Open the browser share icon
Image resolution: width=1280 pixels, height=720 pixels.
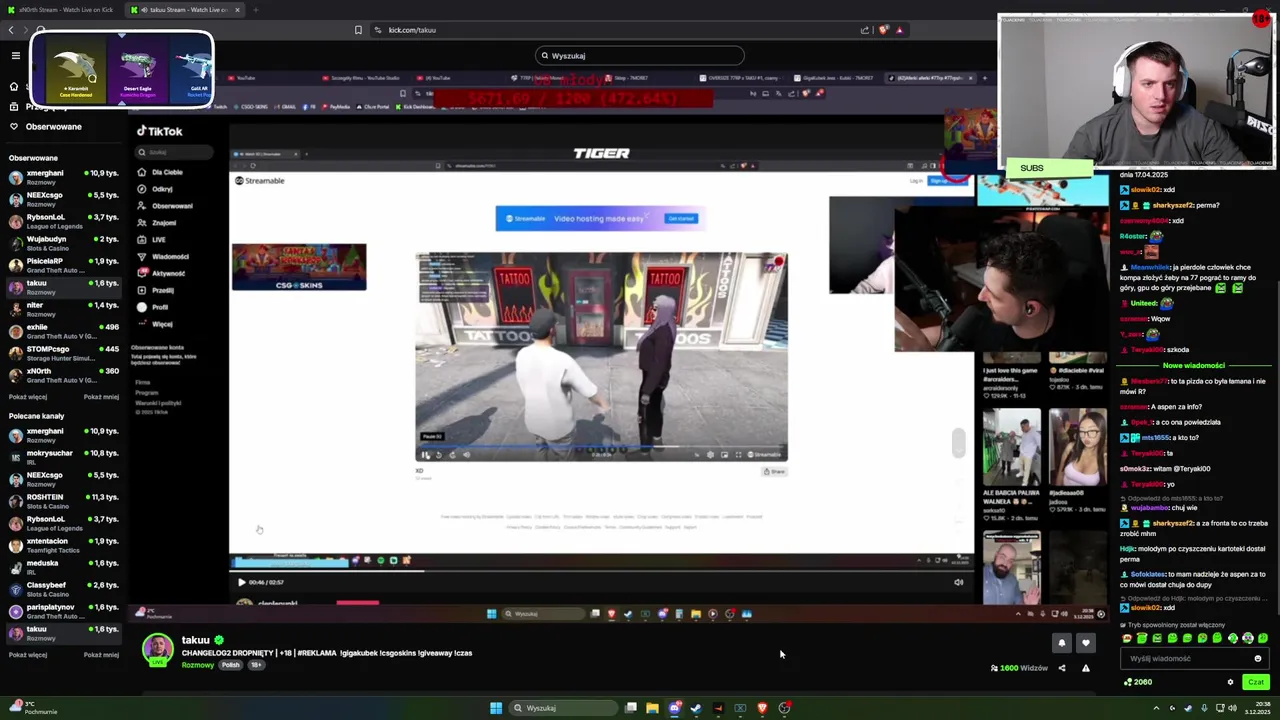click(x=865, y=30)
